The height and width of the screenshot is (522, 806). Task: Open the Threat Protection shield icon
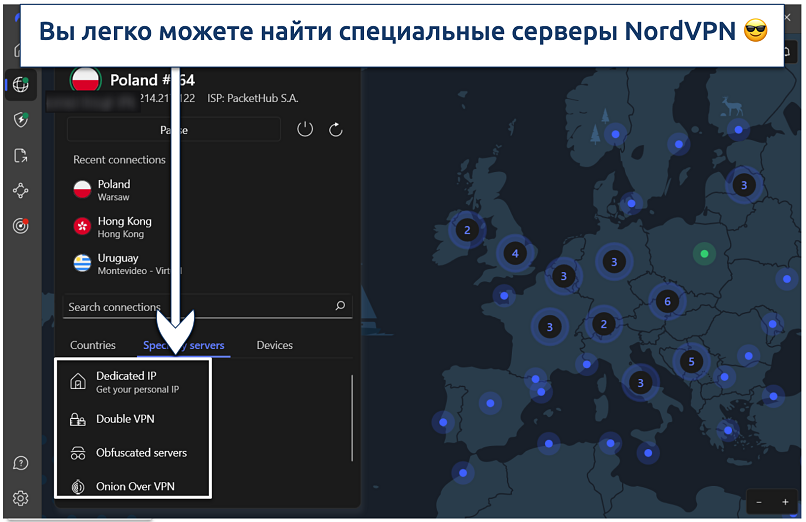click(21, 120)
